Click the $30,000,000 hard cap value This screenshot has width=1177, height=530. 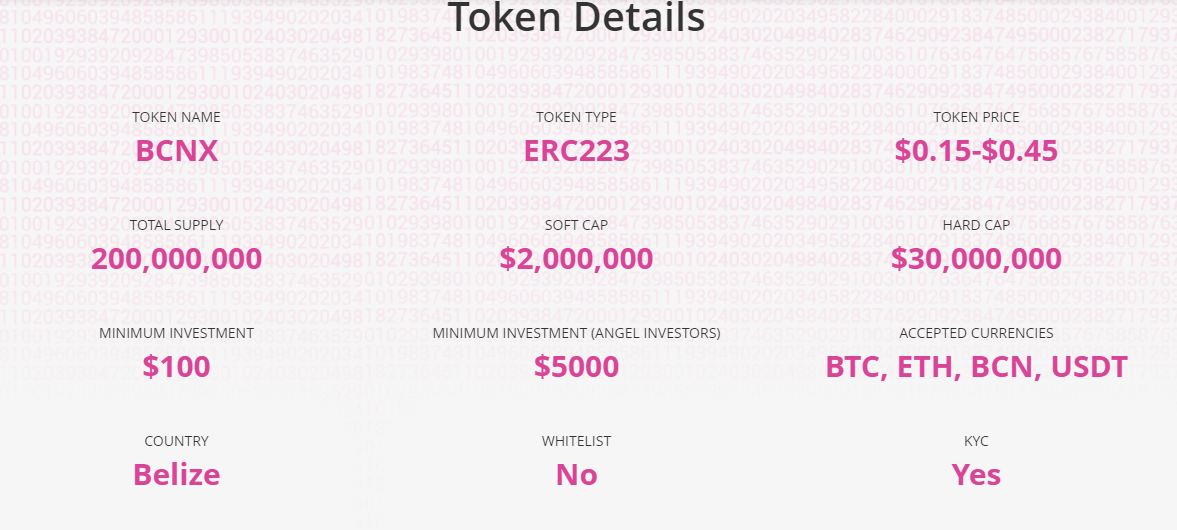(976, 259)
